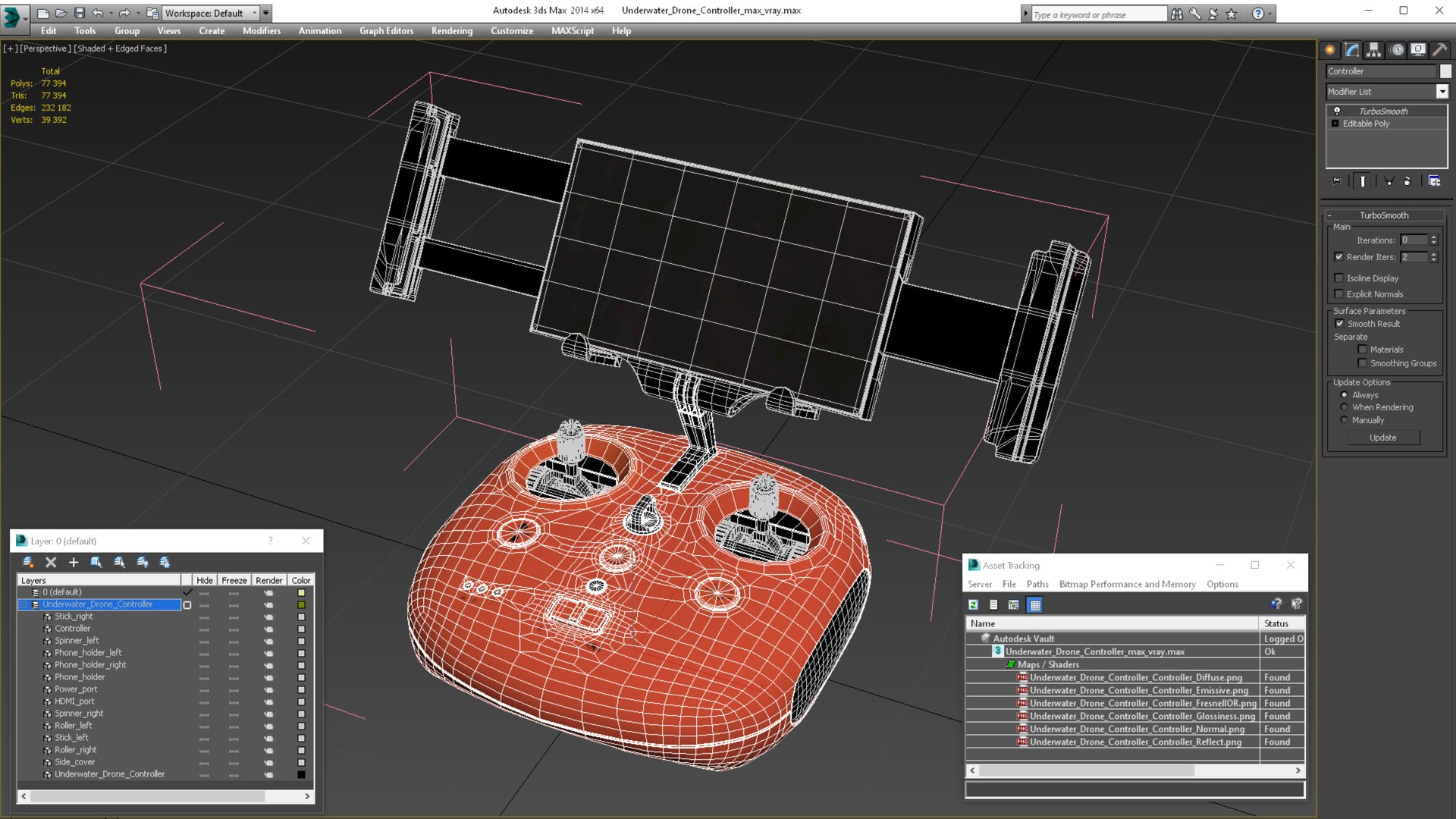The height and width of the screenshot is (819, 1456).
Task: Click the Pin Stack icon below modifier stack
Action: 1336,181
